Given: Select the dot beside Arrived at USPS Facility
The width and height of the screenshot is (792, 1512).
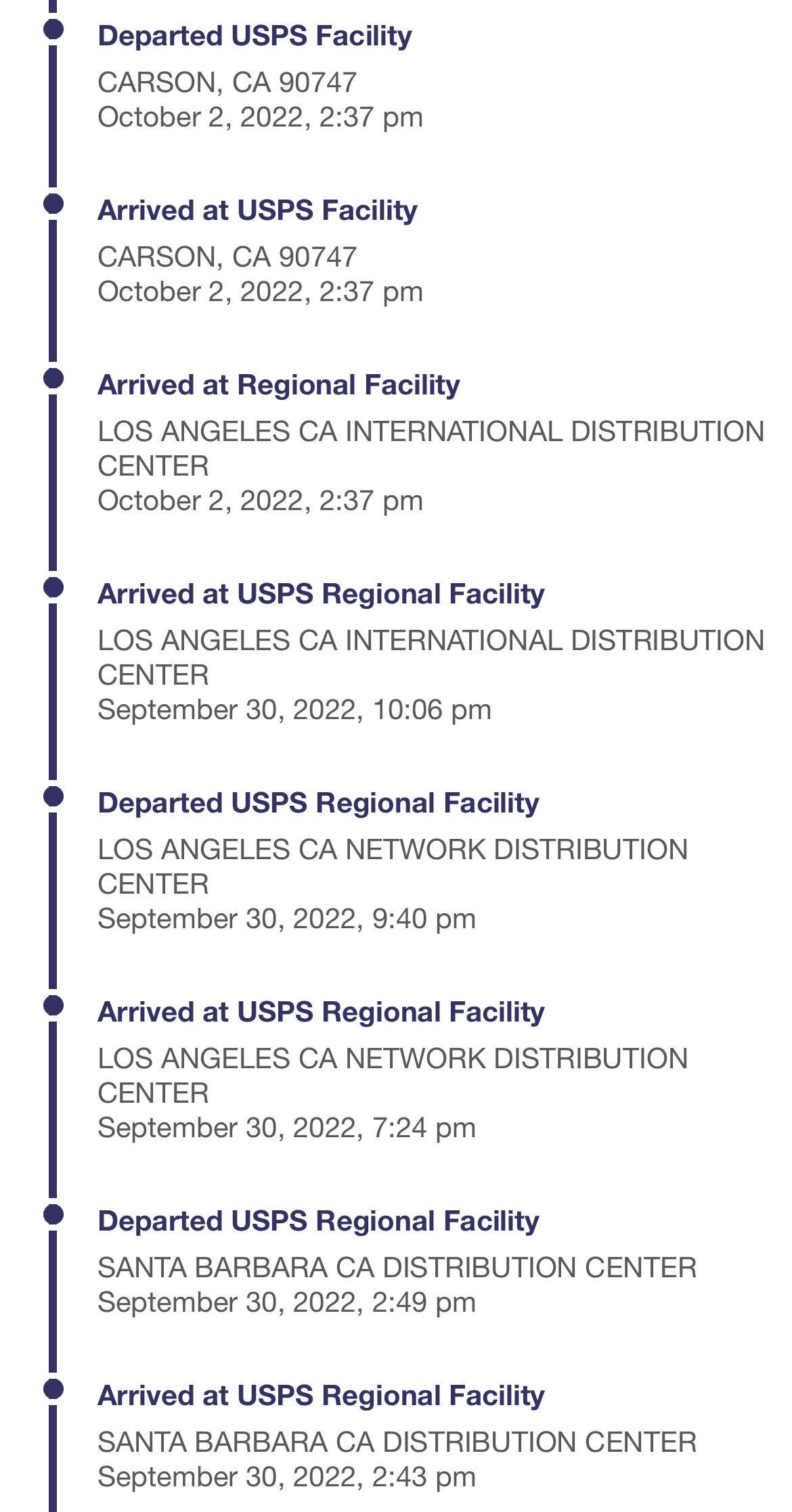Looking at the screenshot, I should coord(53,204).
